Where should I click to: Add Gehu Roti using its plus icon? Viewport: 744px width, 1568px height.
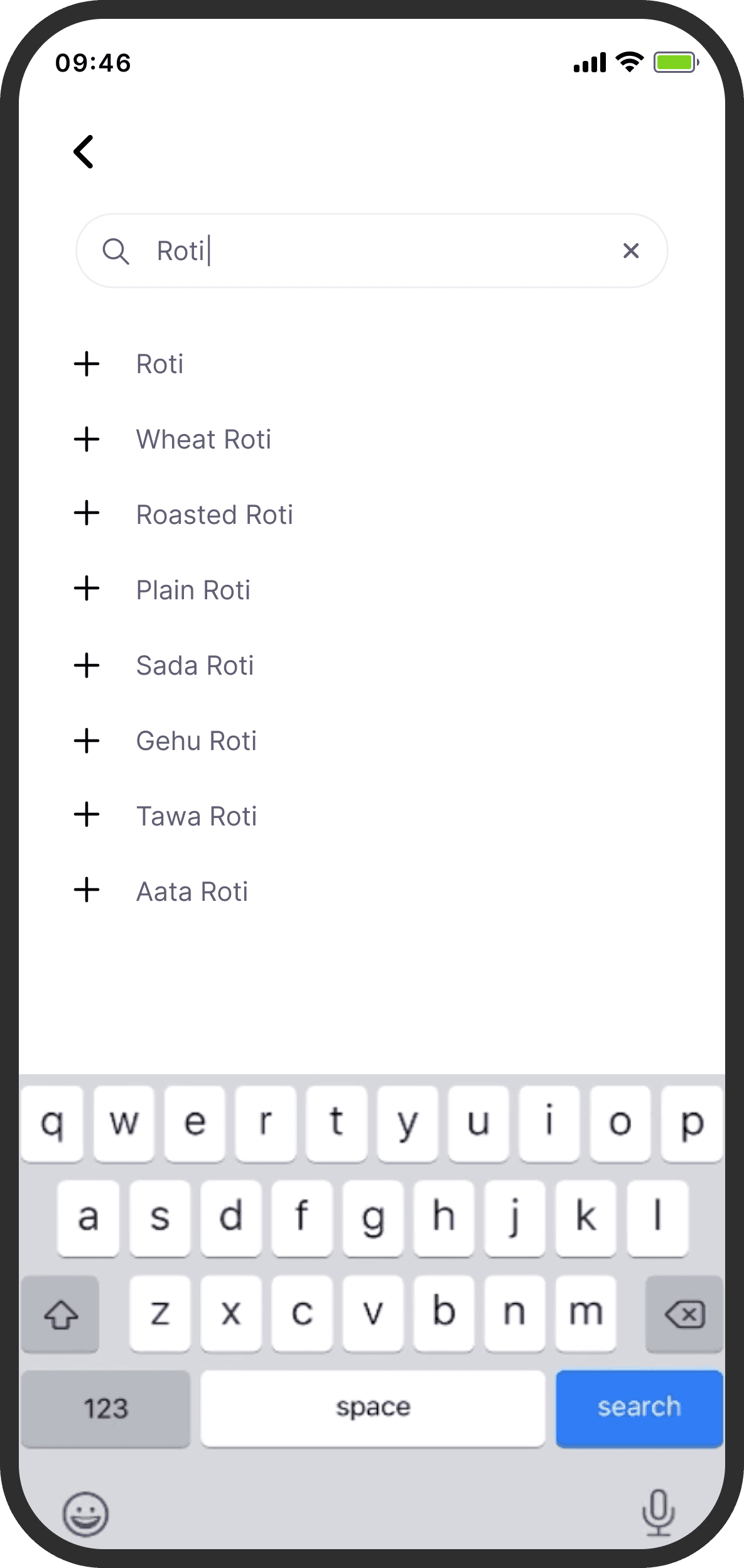pyautogui.click(x=87, y=741)
